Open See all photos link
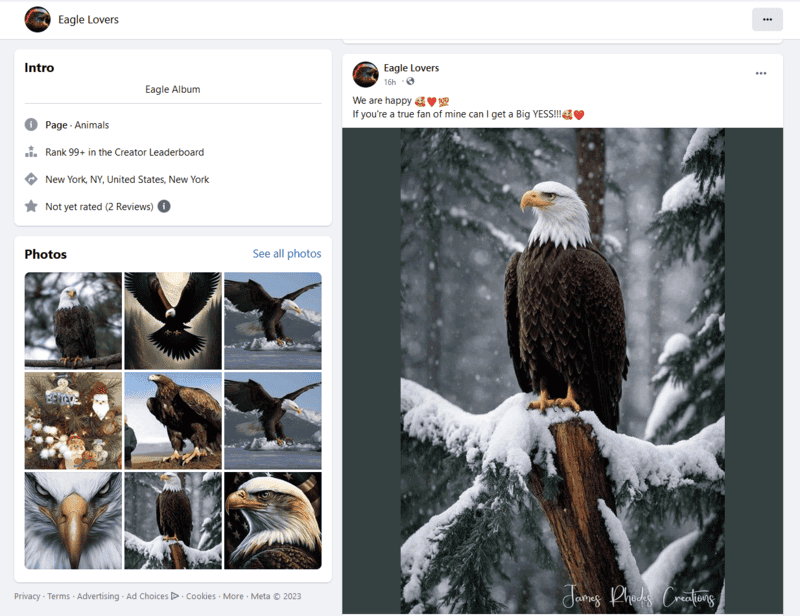Viewport: 800px width, 616px height. (287, 254)
